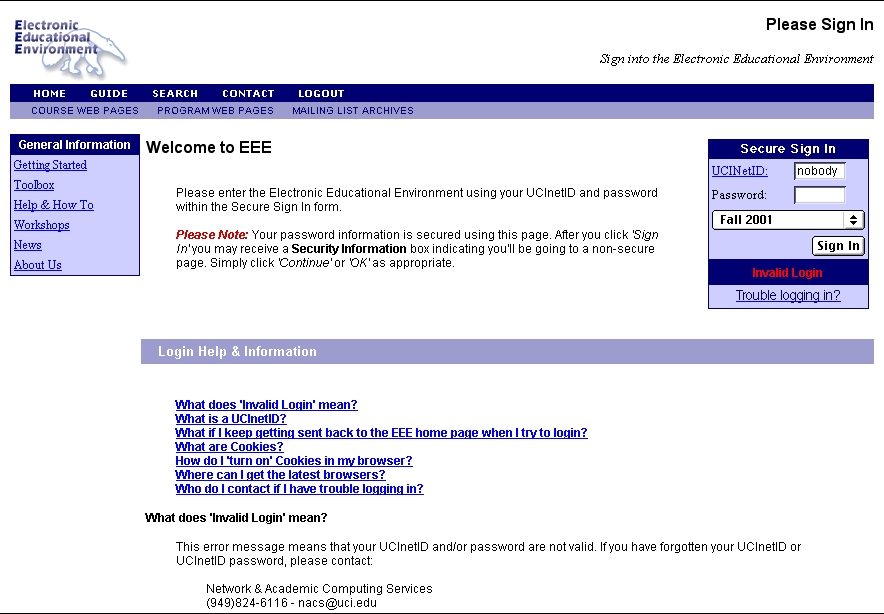
Task: Click Logout in the navigation bar
Action: pyautogui.click(x=321, y=93)
